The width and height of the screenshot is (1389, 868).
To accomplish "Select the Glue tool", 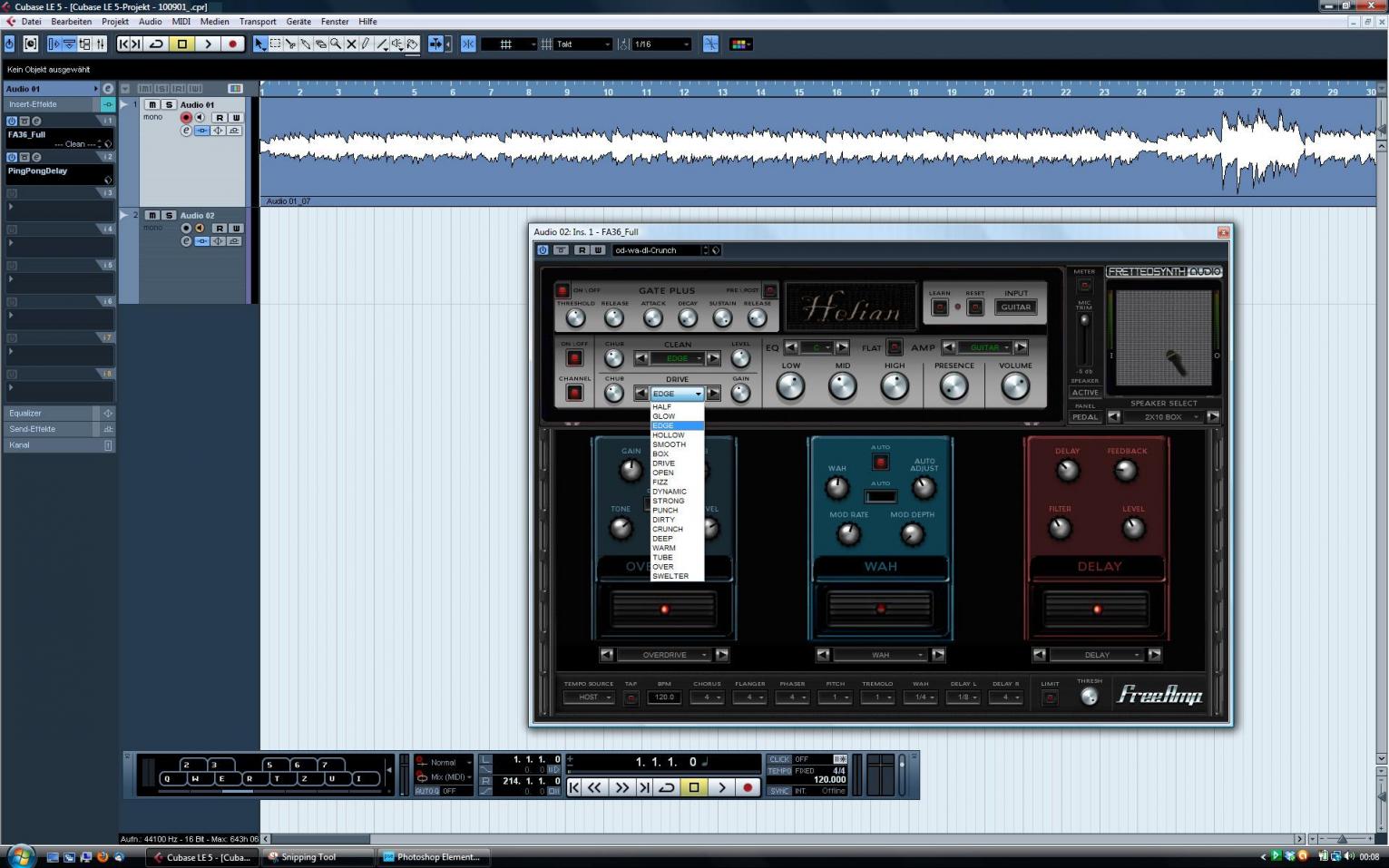I will pos(306,44).
